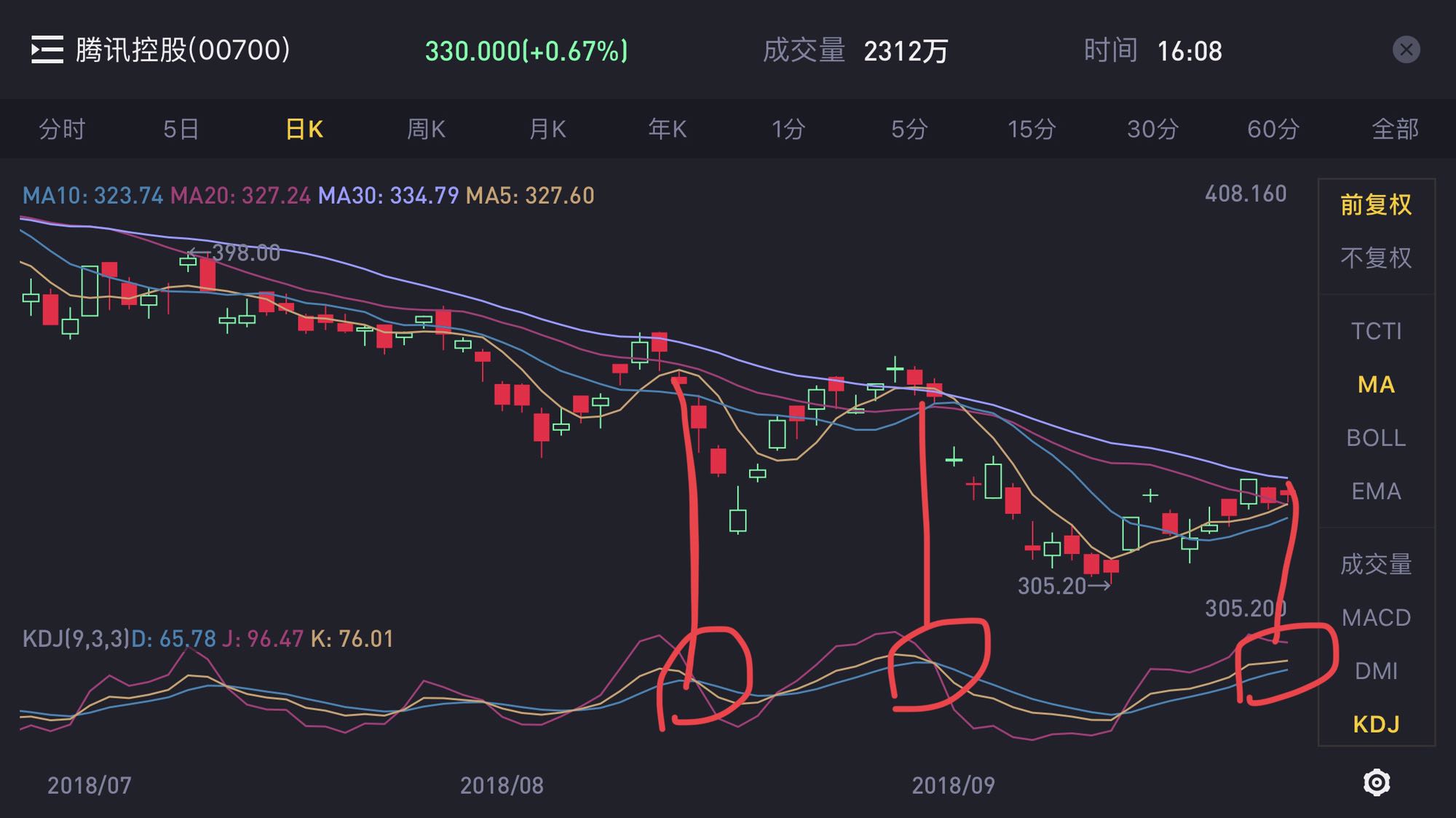Close the chart with X button
This screenshot has height=818, width=1456.
tap(1406, 49)
